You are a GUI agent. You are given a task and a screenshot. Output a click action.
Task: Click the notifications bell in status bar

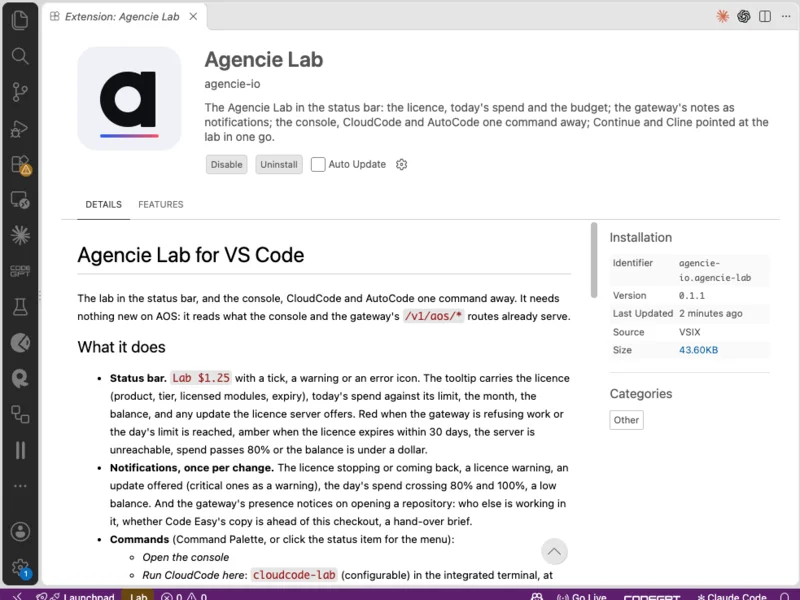point(786,596)
